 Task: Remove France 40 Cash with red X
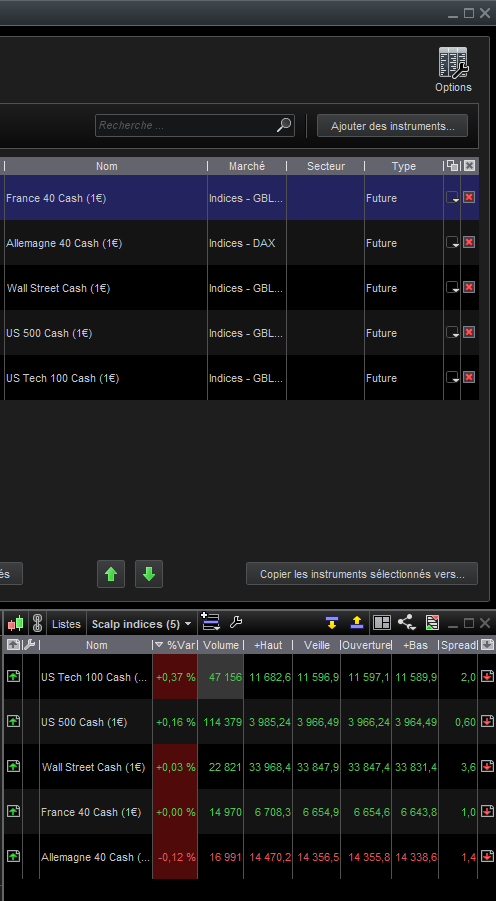(469, 197)
